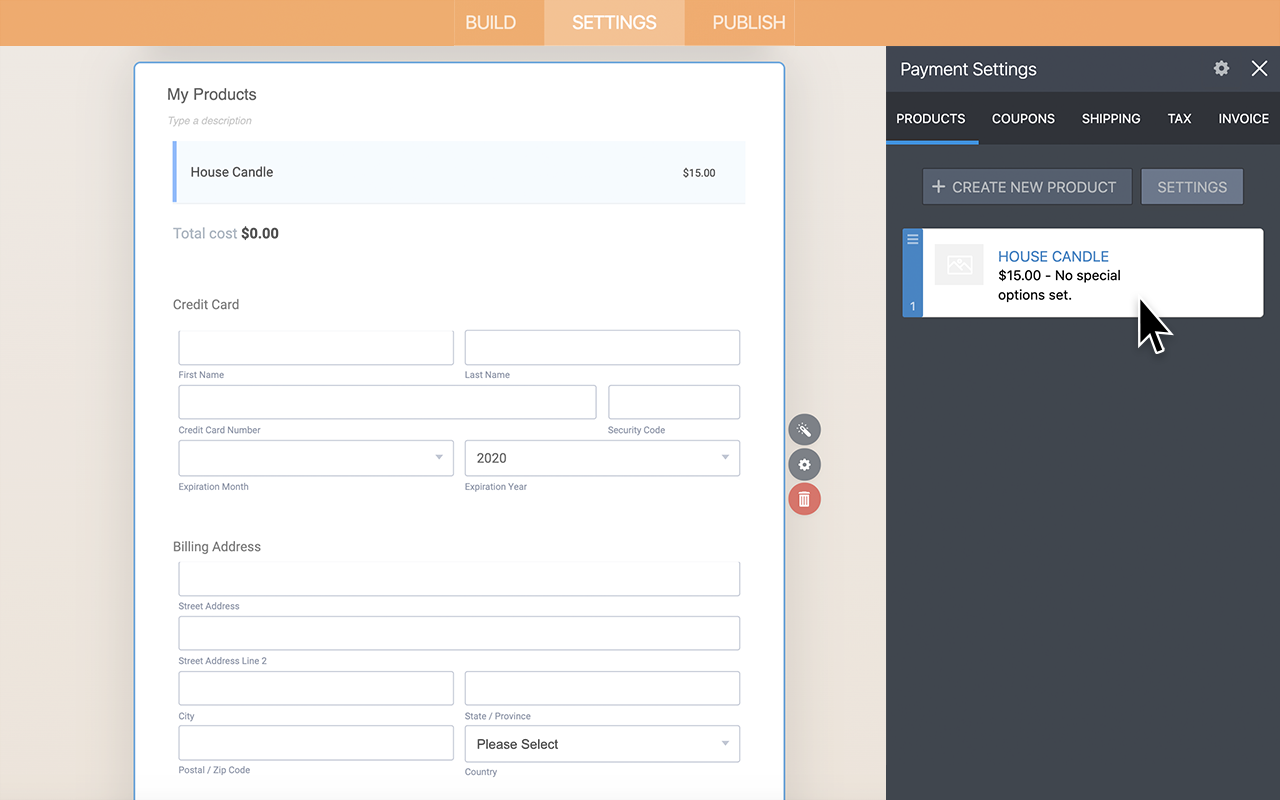Click the drag handle on the House Candle product

pos(912,240)
